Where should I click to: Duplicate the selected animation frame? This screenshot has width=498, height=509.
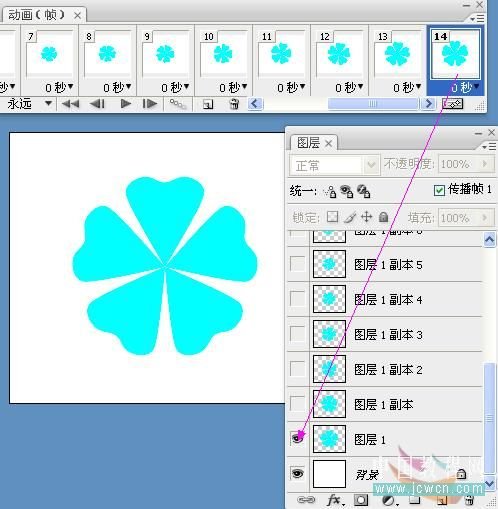pos(208,105)
